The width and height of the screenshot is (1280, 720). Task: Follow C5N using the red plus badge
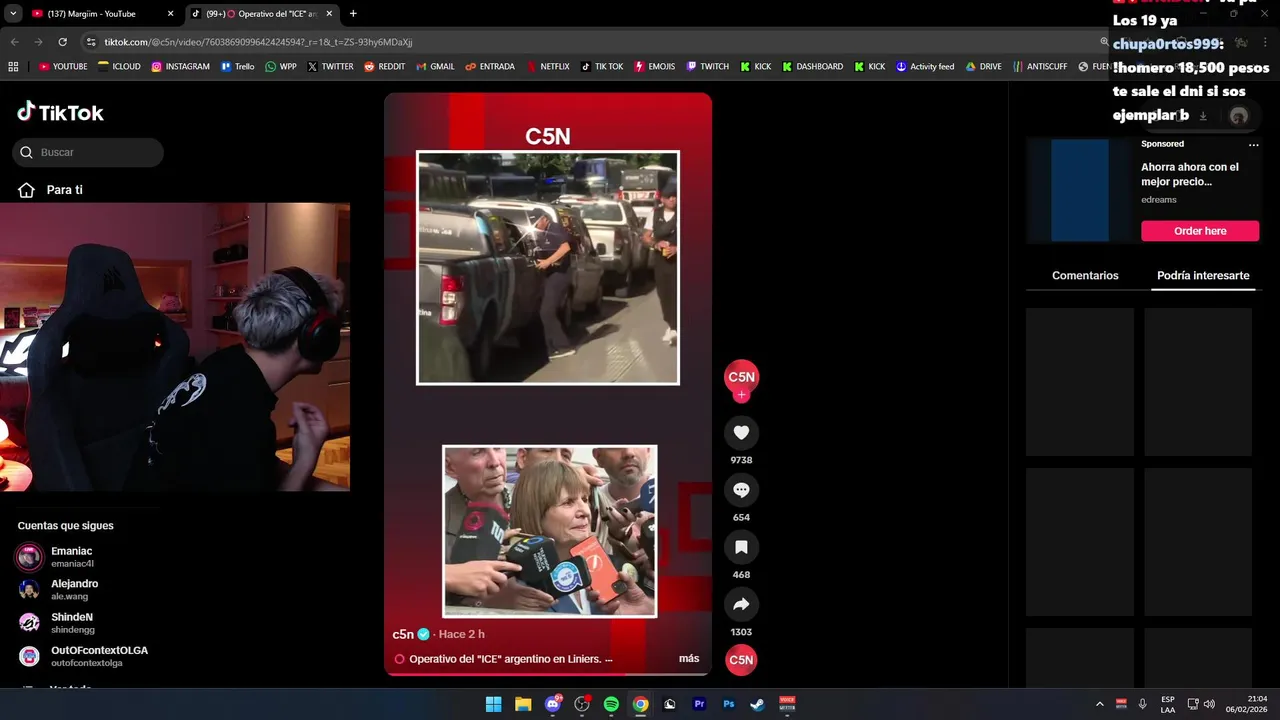click(741, 395)
